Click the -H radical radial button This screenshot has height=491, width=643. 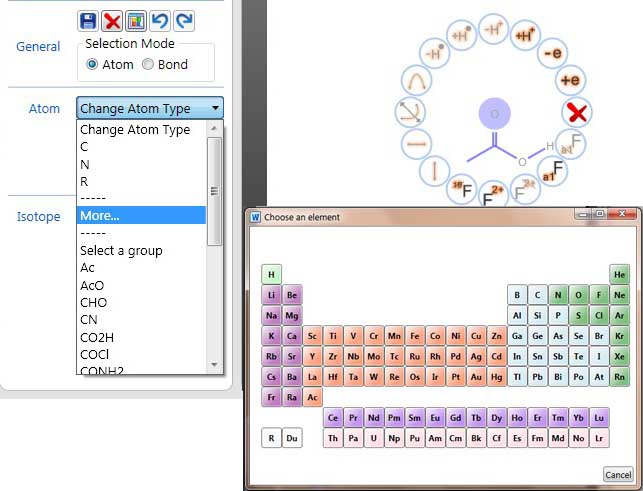click(x=435, y=53)
